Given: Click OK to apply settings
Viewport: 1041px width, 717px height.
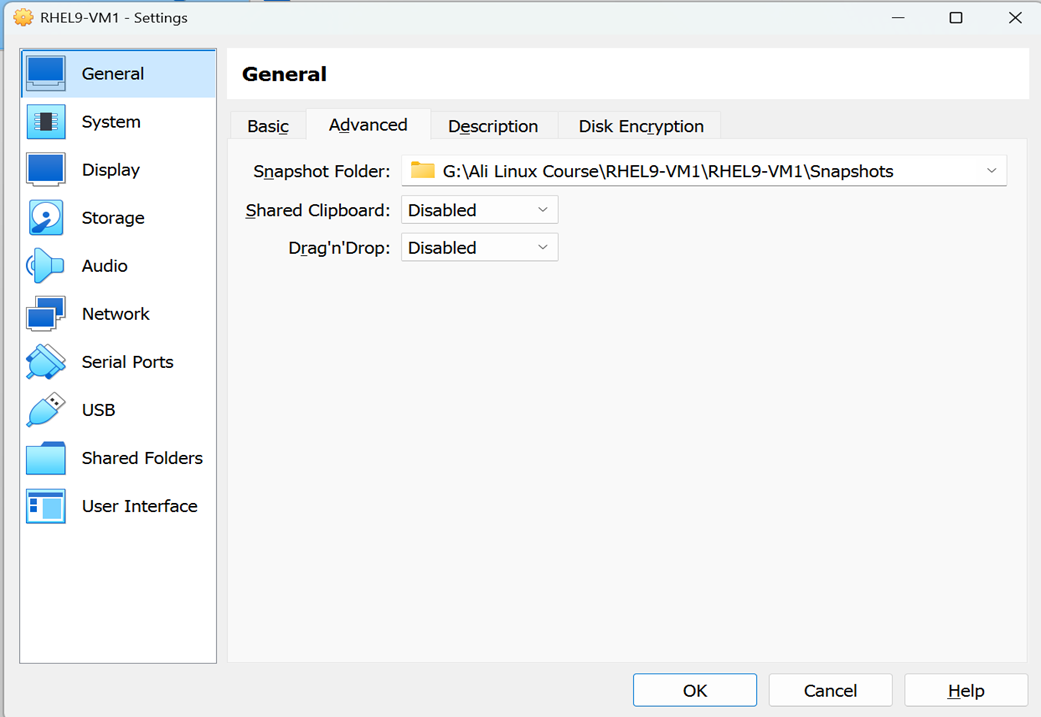Looking at the screenshot, I should pos(694,690).
